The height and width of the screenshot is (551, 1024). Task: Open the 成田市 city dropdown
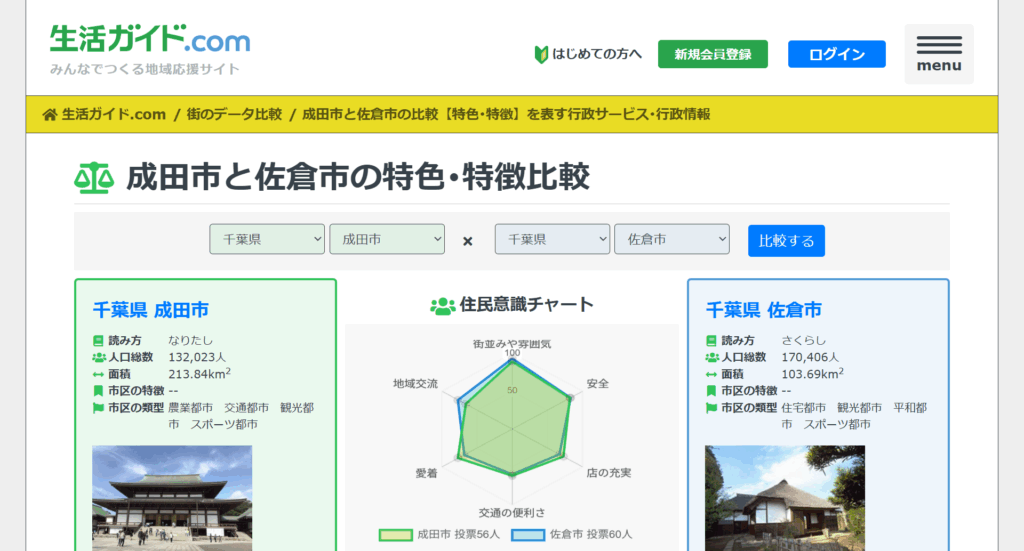pos(387,239)
